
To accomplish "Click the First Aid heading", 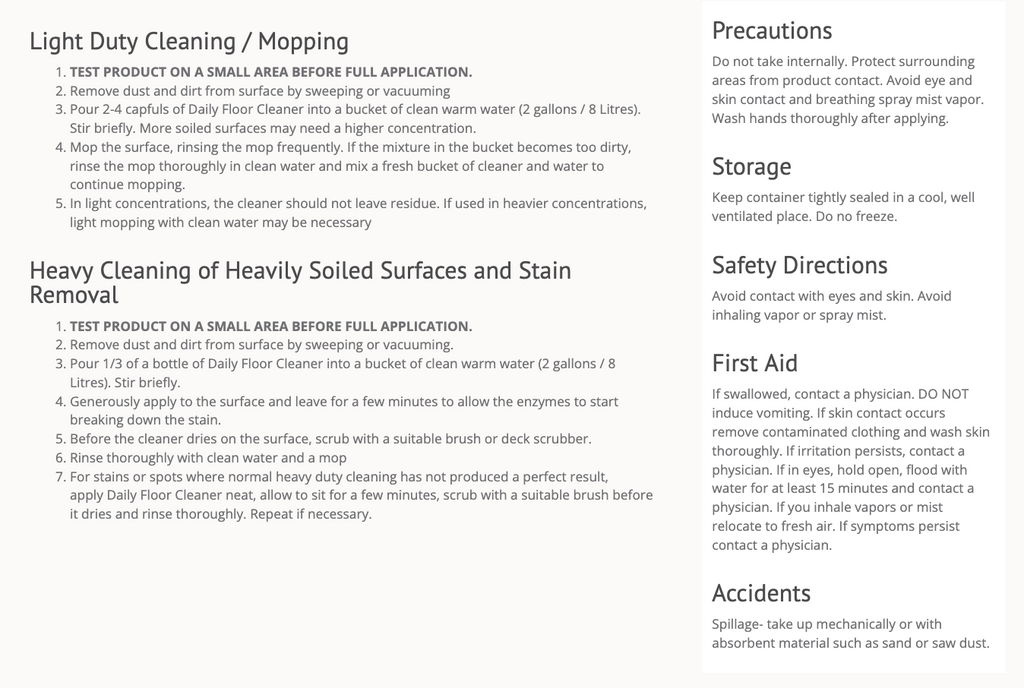I will click(x=754, y=363).
